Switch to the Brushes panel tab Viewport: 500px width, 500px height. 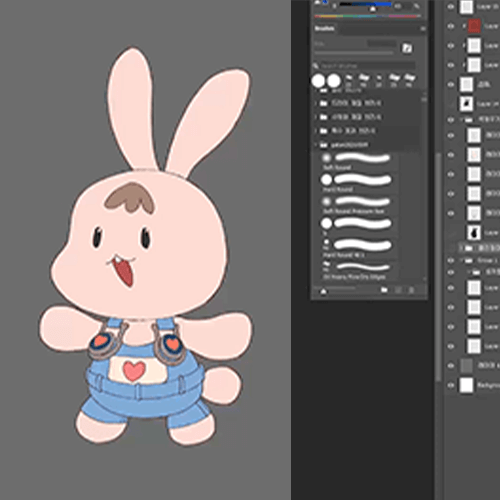pyautogui.click(x=325, y=29)
